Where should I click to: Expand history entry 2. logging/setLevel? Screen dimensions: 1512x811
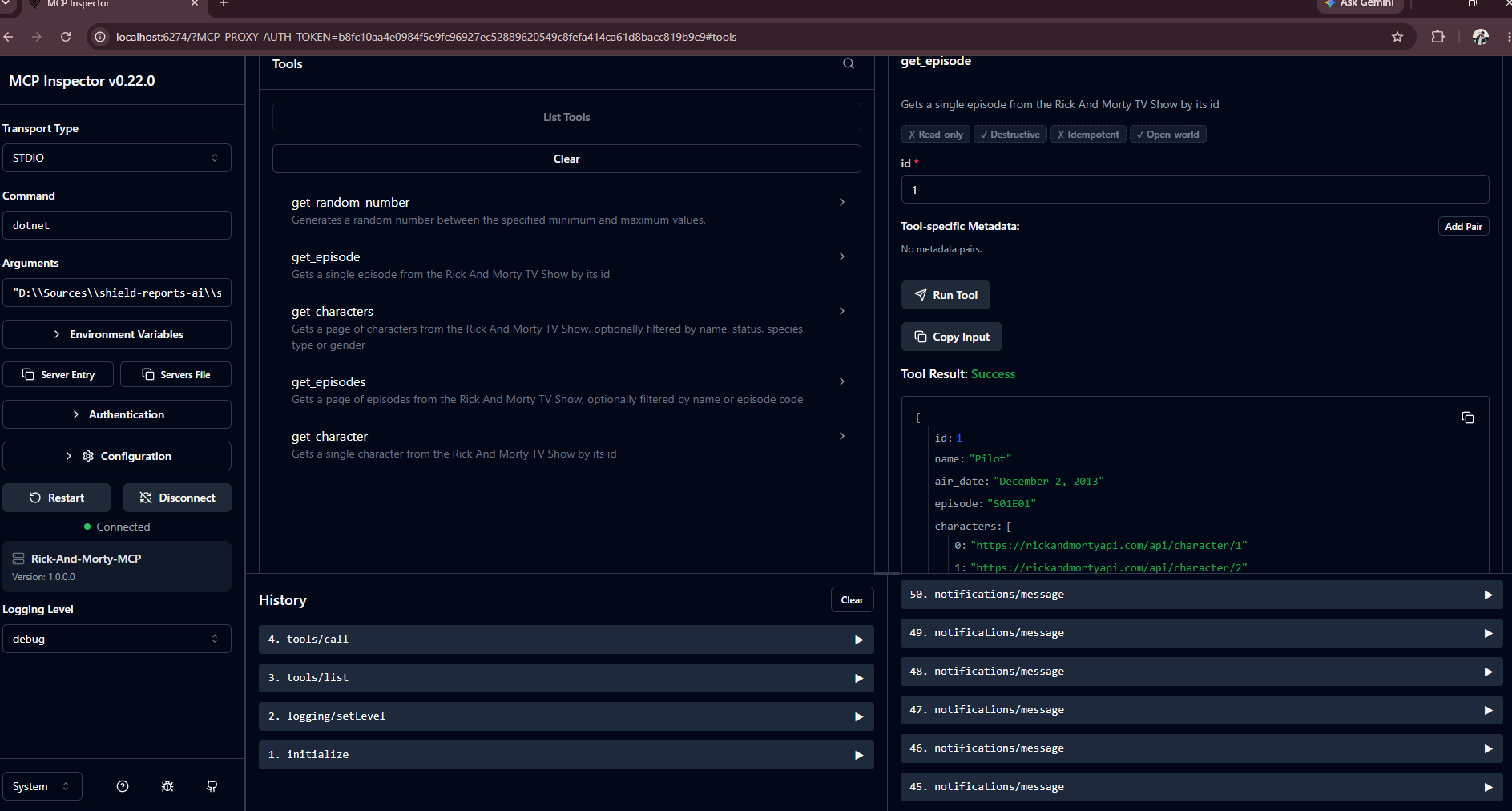pos(566,716)
